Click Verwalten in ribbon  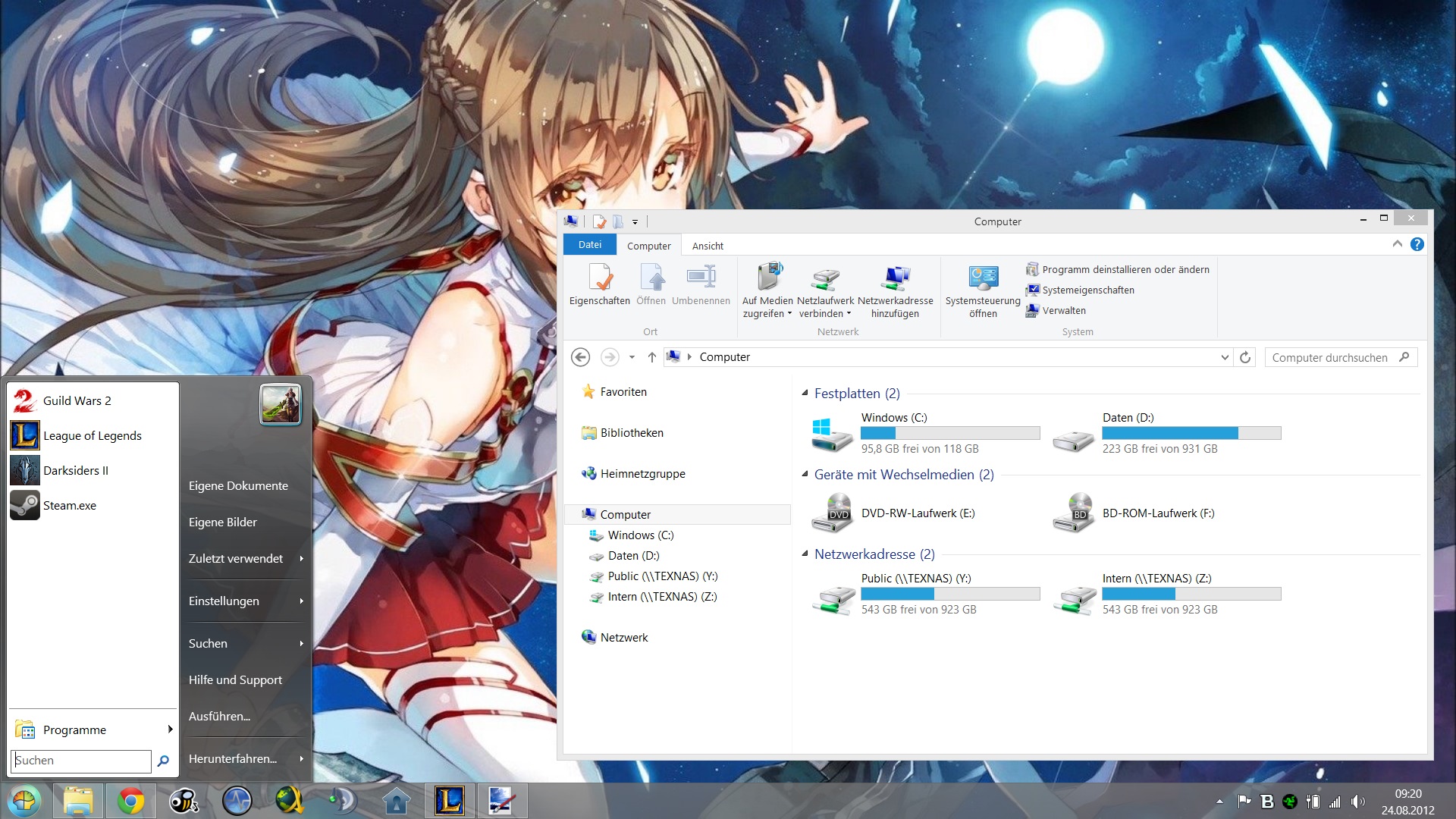click(1056, 310)
